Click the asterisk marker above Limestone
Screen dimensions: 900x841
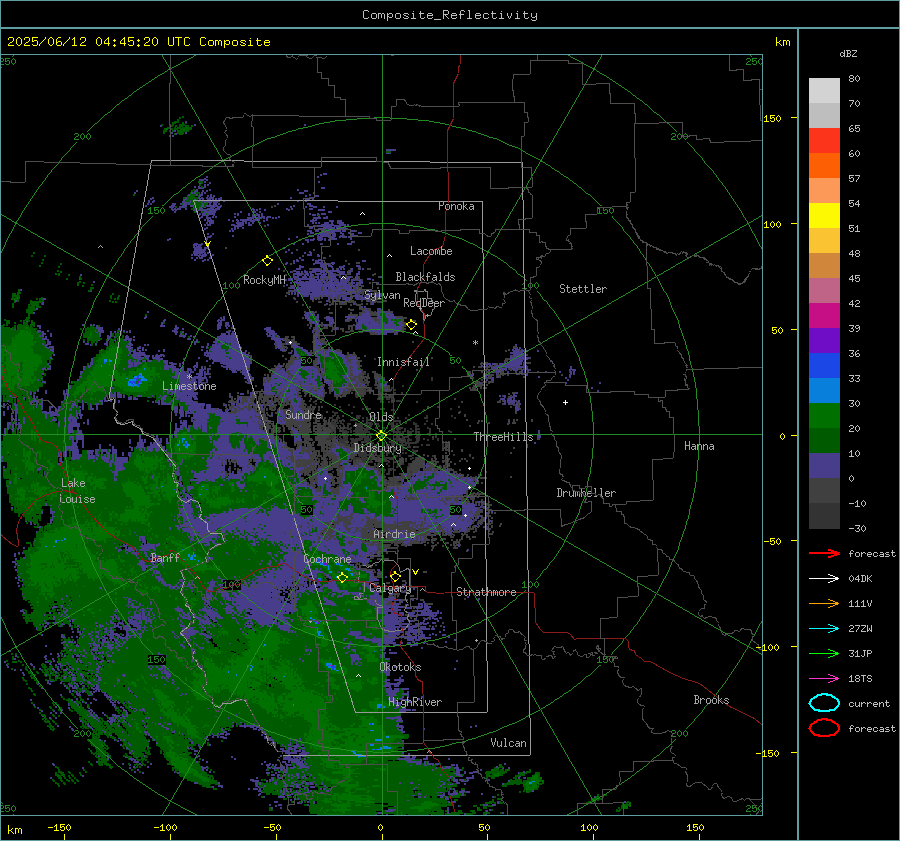coord(189,377)
